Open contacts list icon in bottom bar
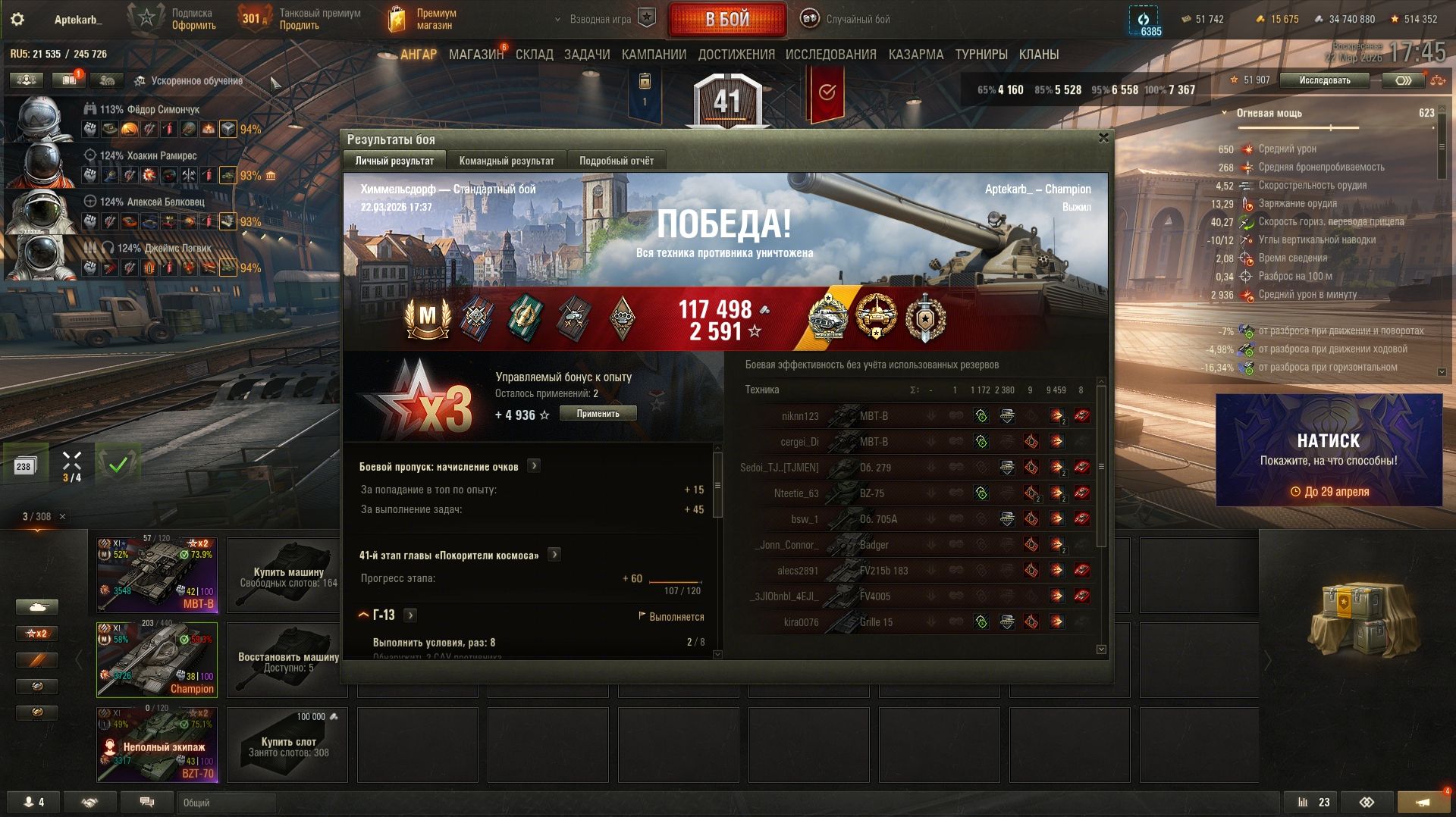The height and width of the screenshot is (817, 1456). [x=34, y=802]
